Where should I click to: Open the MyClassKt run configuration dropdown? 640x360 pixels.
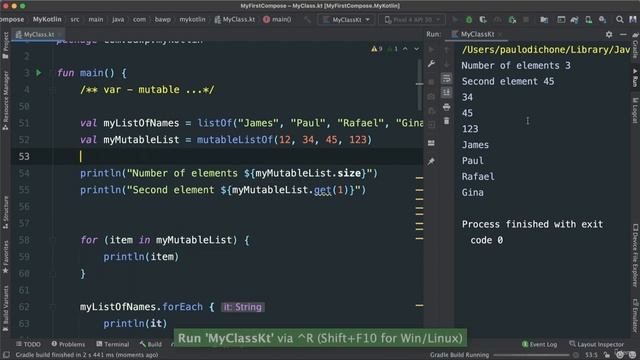coord(346,20)
